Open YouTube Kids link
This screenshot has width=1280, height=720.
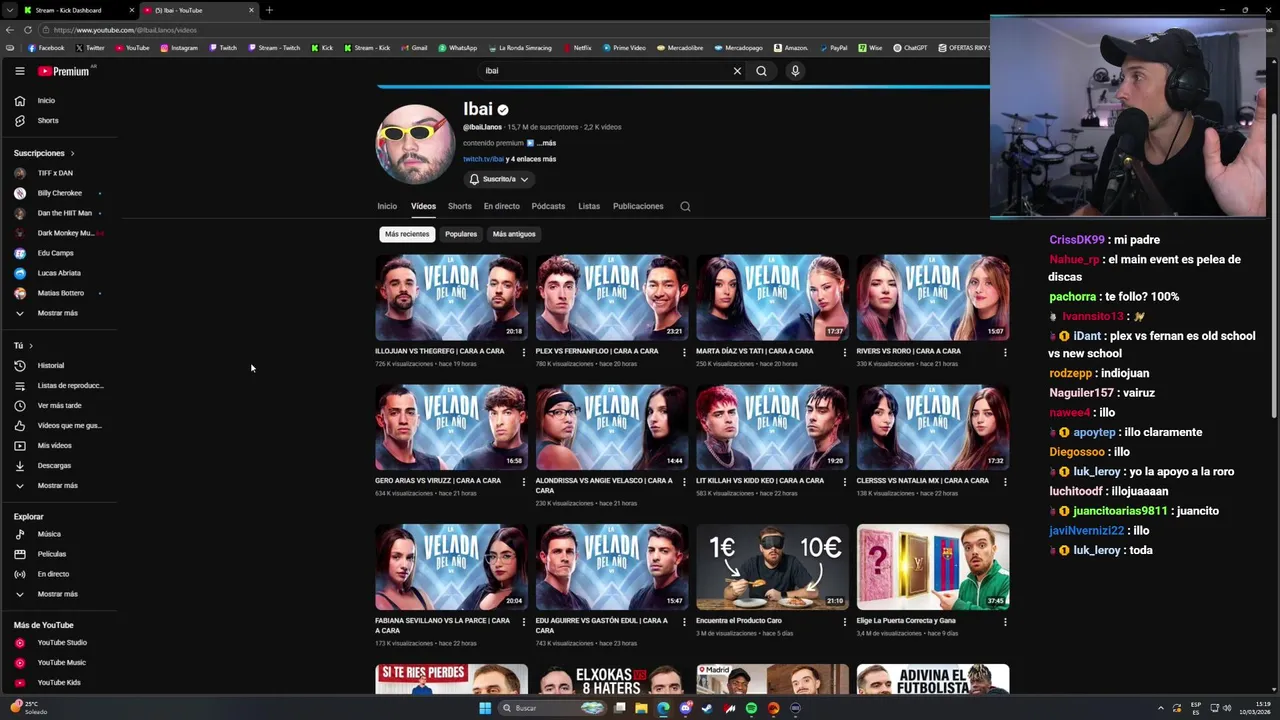[x=60, y=682]
